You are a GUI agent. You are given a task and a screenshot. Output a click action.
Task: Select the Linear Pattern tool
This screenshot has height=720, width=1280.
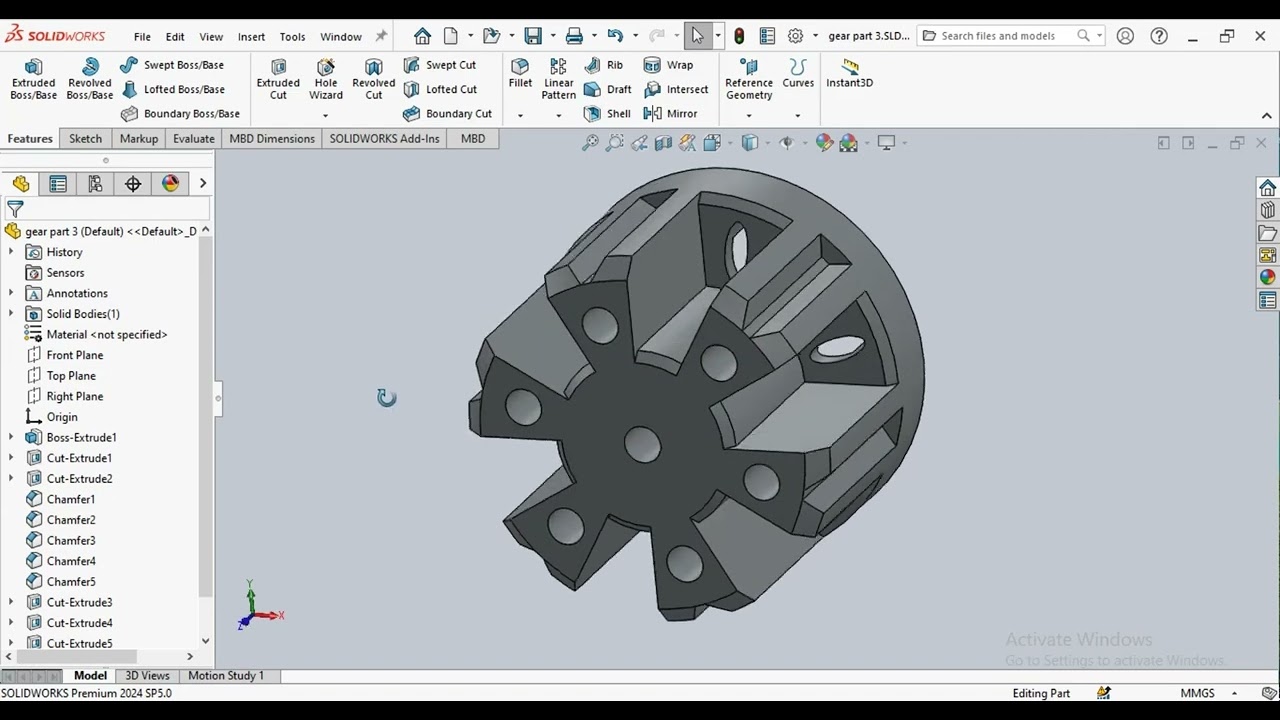(558, 79)
